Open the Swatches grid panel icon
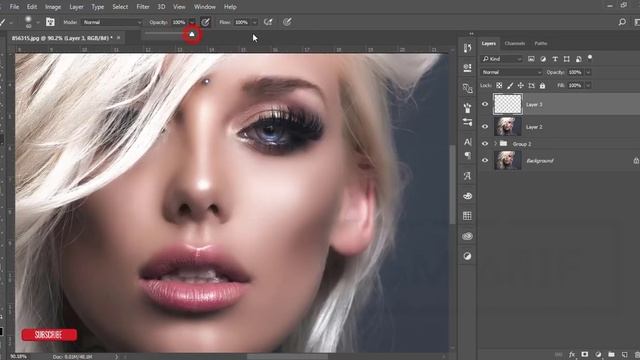Image resolution: width=640 pixels, height=360 pixels. [x=467, y=216]
